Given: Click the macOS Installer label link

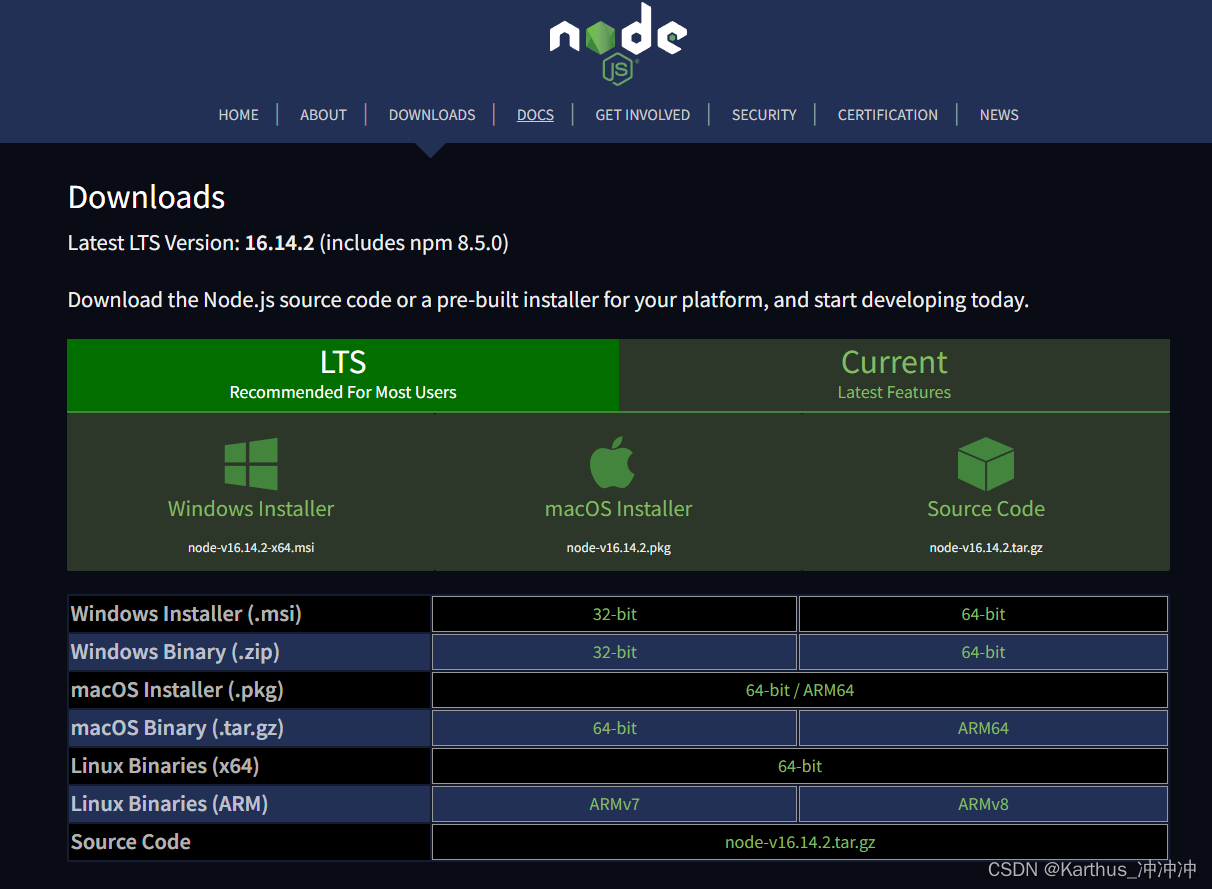Looking at the screenshot, I should (618, 509).
